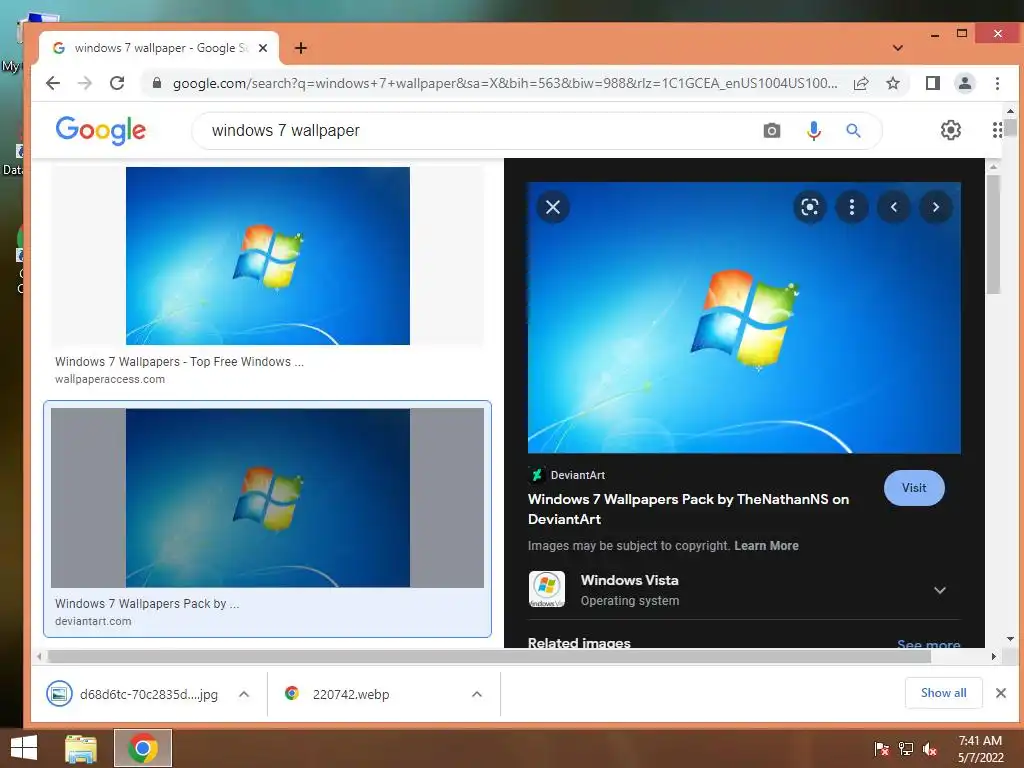Show previous image in preview
Screen dimensions: 1024x768
click(894, 207)
